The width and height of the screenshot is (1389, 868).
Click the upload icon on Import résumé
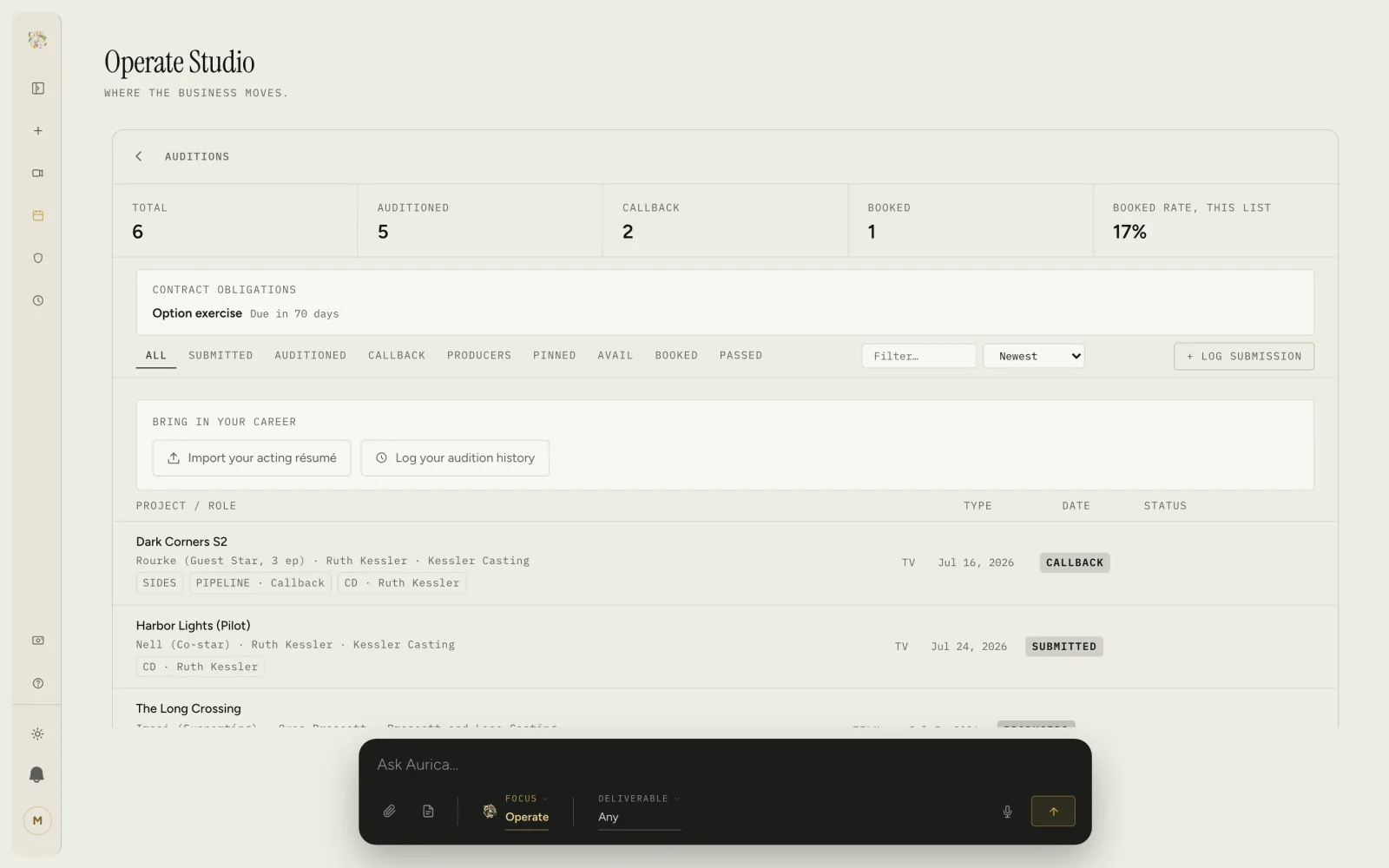pos(174,457)
